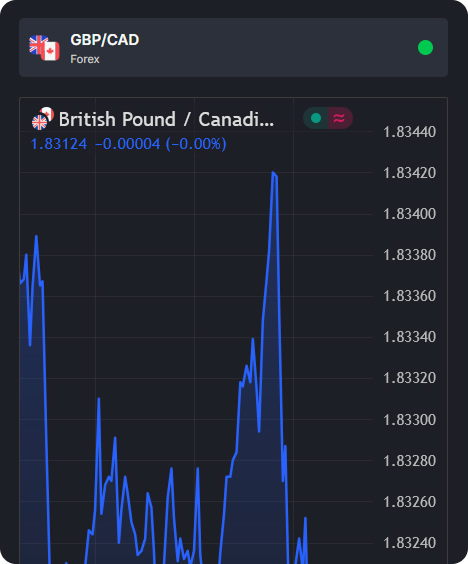Viewport: 468px width, 564px height.
Task: Click the 1.83400 price axis label
Action: pyautogui.click(x=409, y=214)
